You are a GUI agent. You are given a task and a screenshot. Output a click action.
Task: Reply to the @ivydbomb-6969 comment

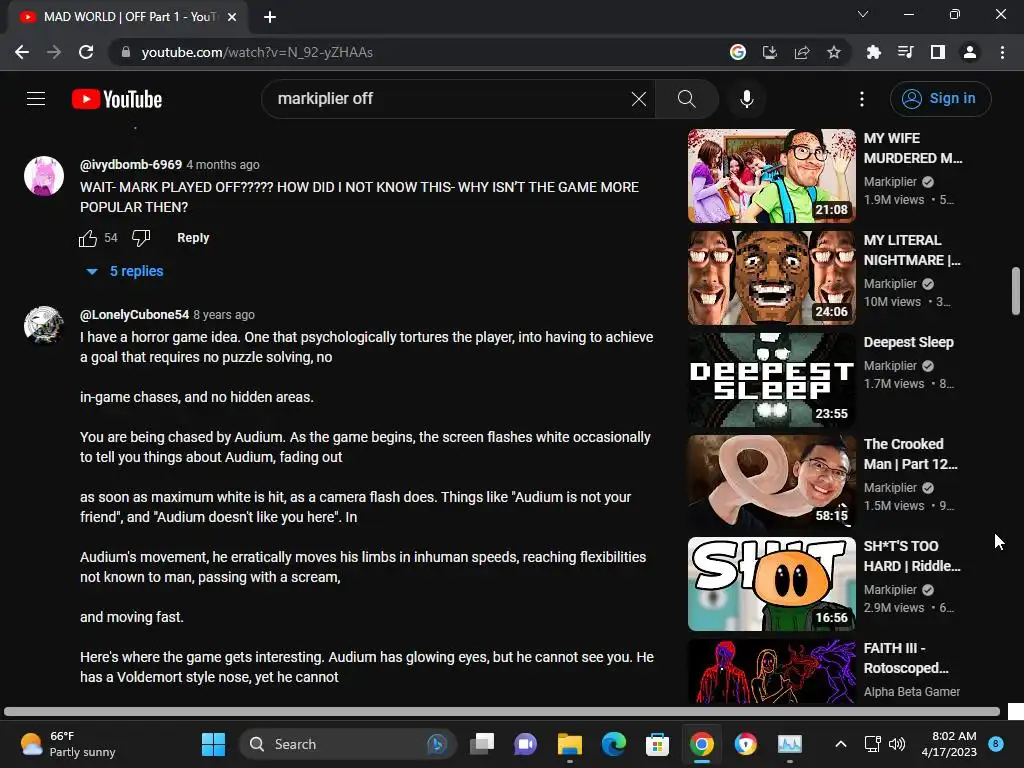coord(193,238)
